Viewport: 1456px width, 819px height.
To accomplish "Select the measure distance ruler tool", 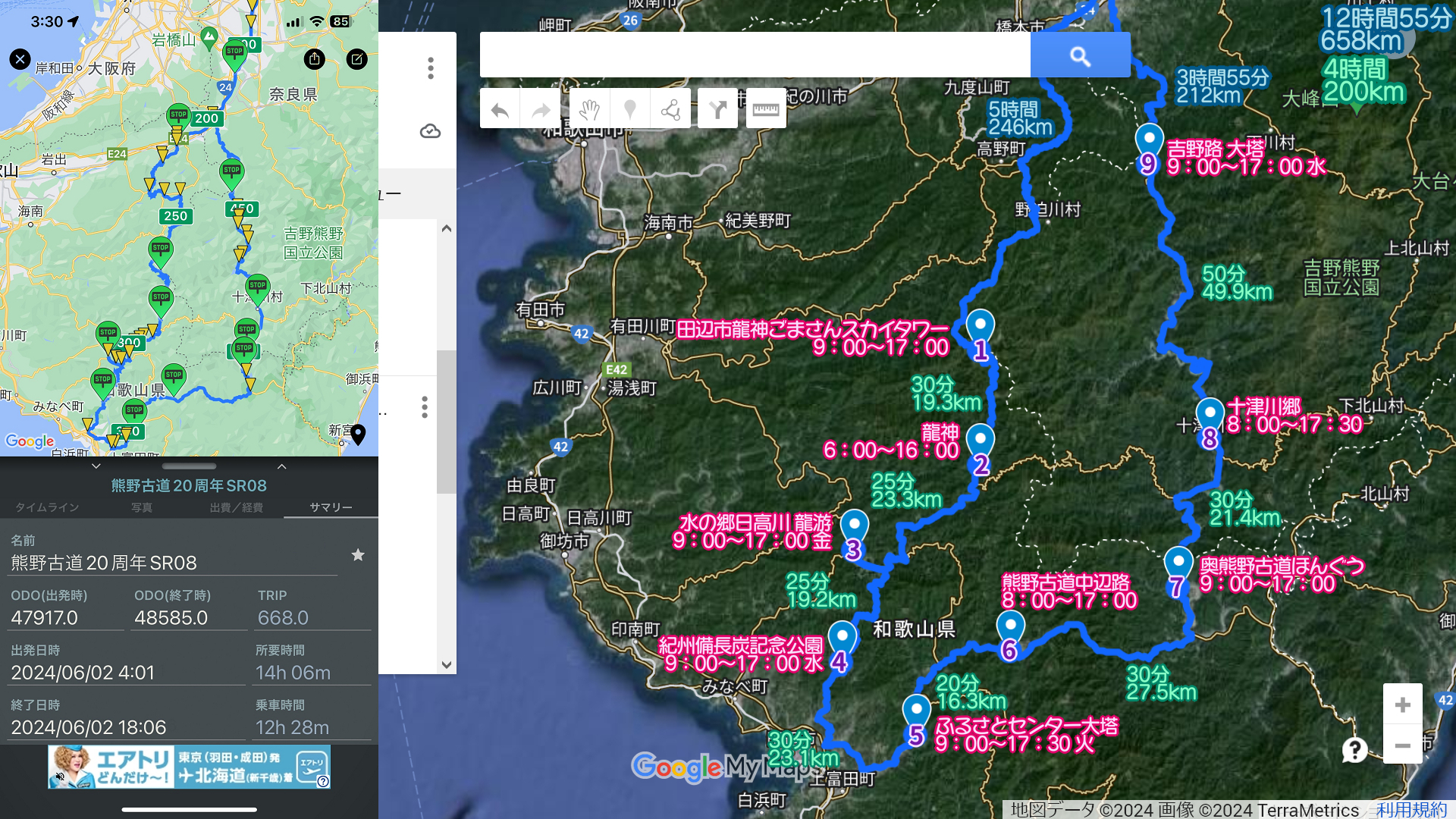I will coord(765,111).
